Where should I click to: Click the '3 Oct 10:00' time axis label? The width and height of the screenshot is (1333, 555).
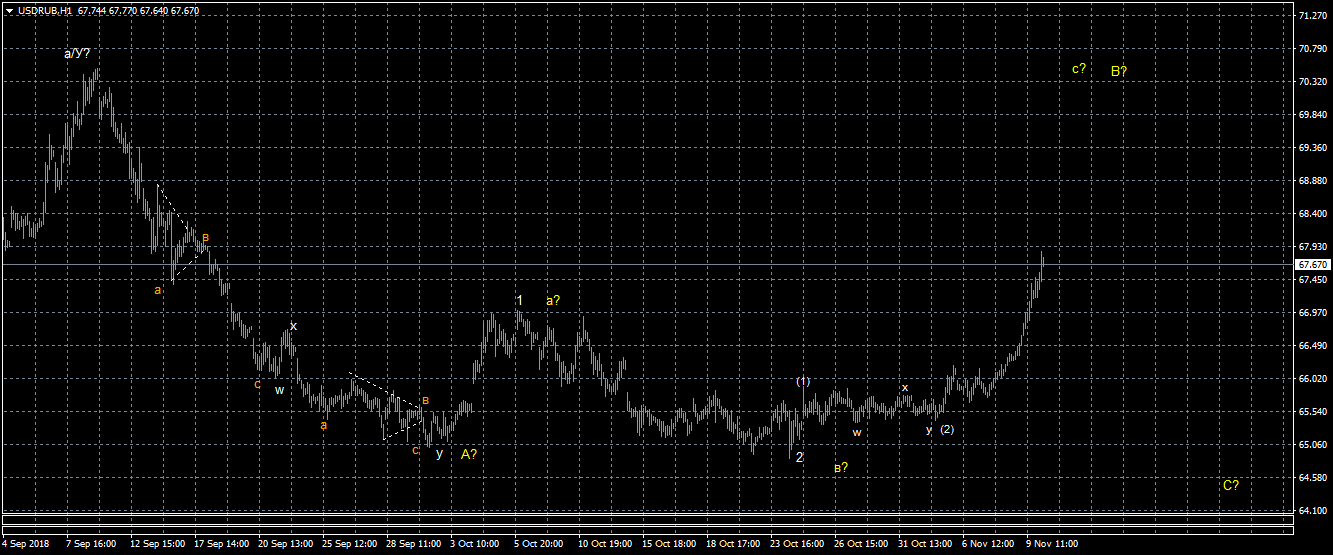click(x=476, y=544)
